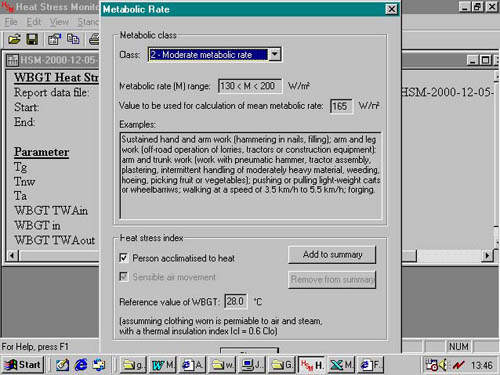Open the Edit menu
This screenshot has height=375, width=500.
(x=34, y=22)
